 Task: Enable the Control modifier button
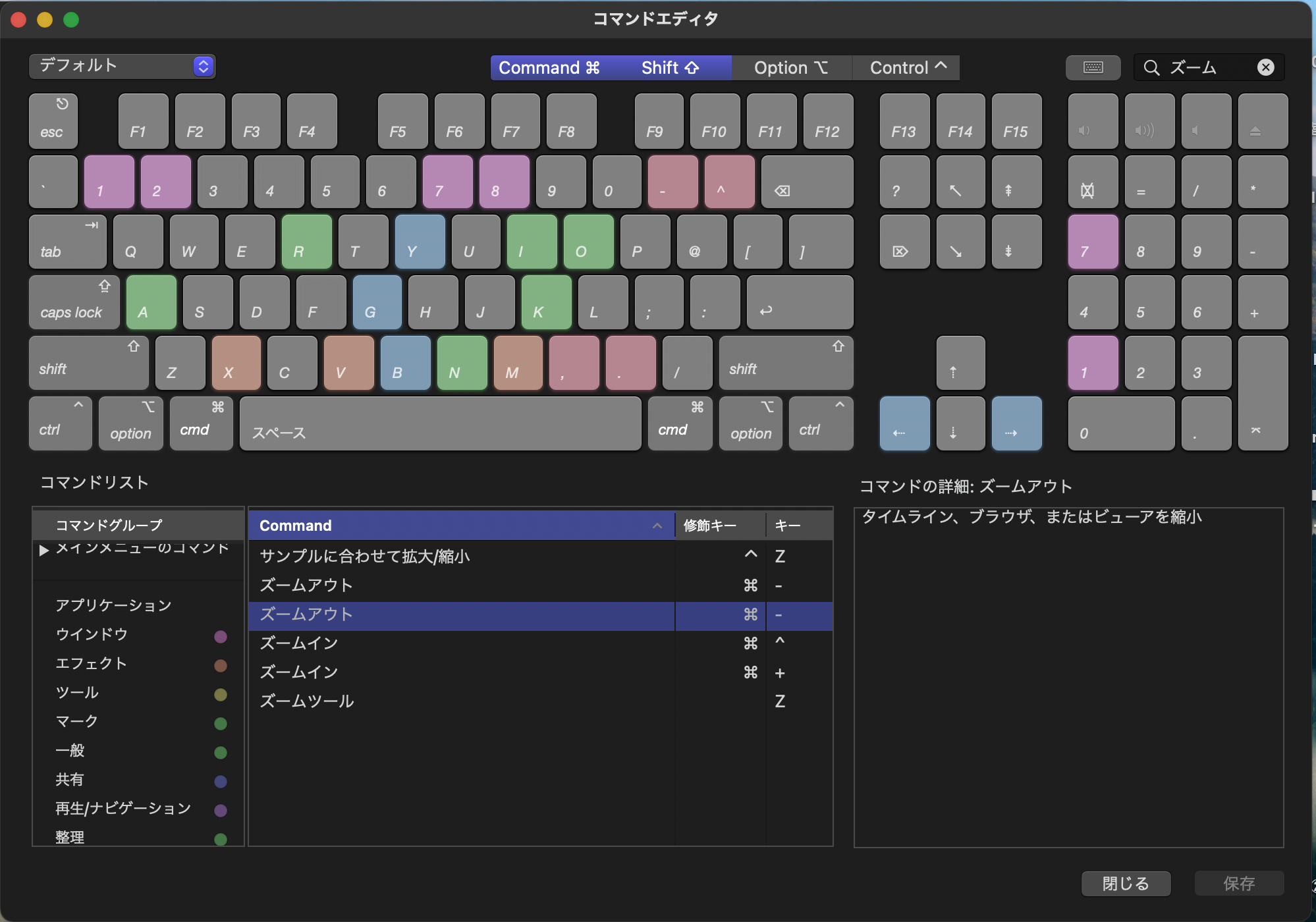(x=907, y=68)
